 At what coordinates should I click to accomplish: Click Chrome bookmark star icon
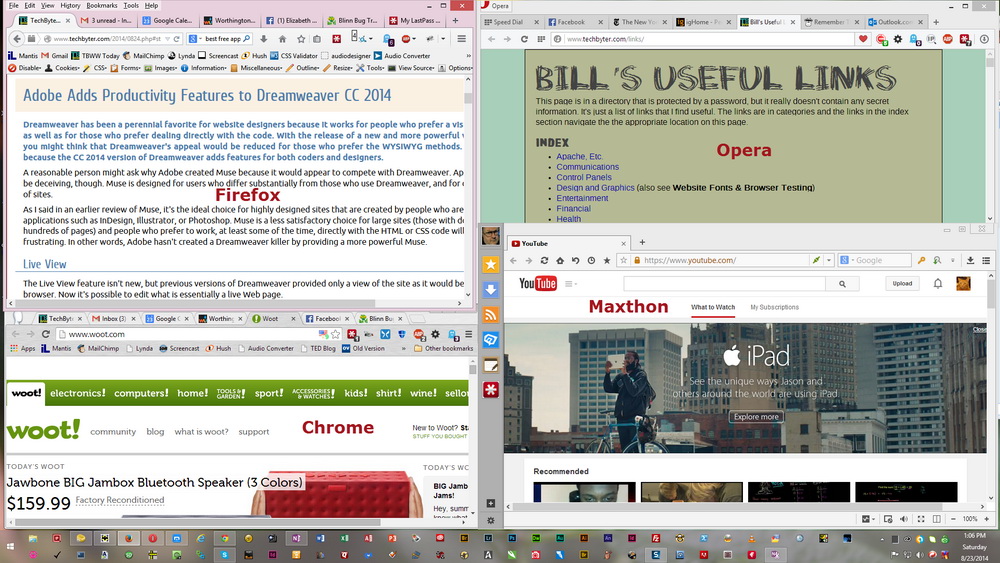point(335,334)
